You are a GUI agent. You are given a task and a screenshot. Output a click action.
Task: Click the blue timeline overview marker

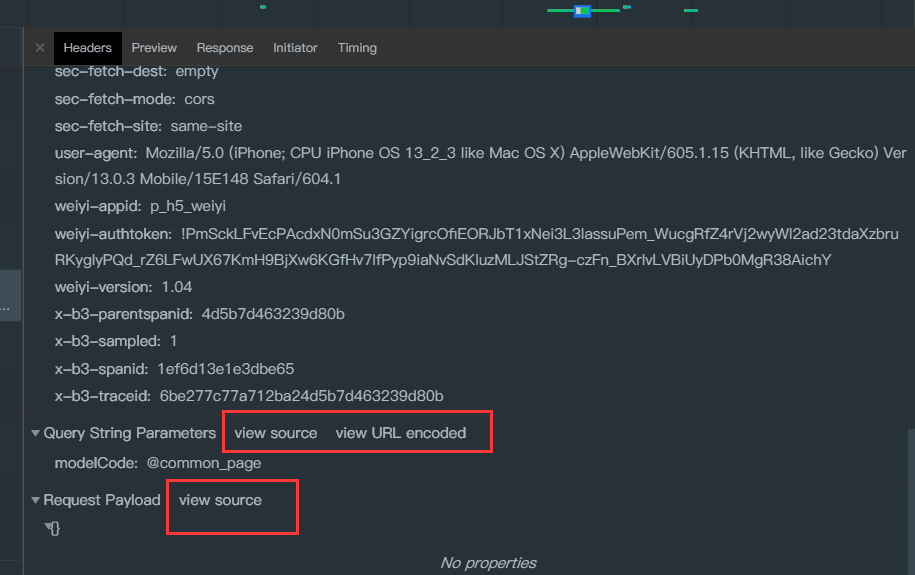click(582, 11)
